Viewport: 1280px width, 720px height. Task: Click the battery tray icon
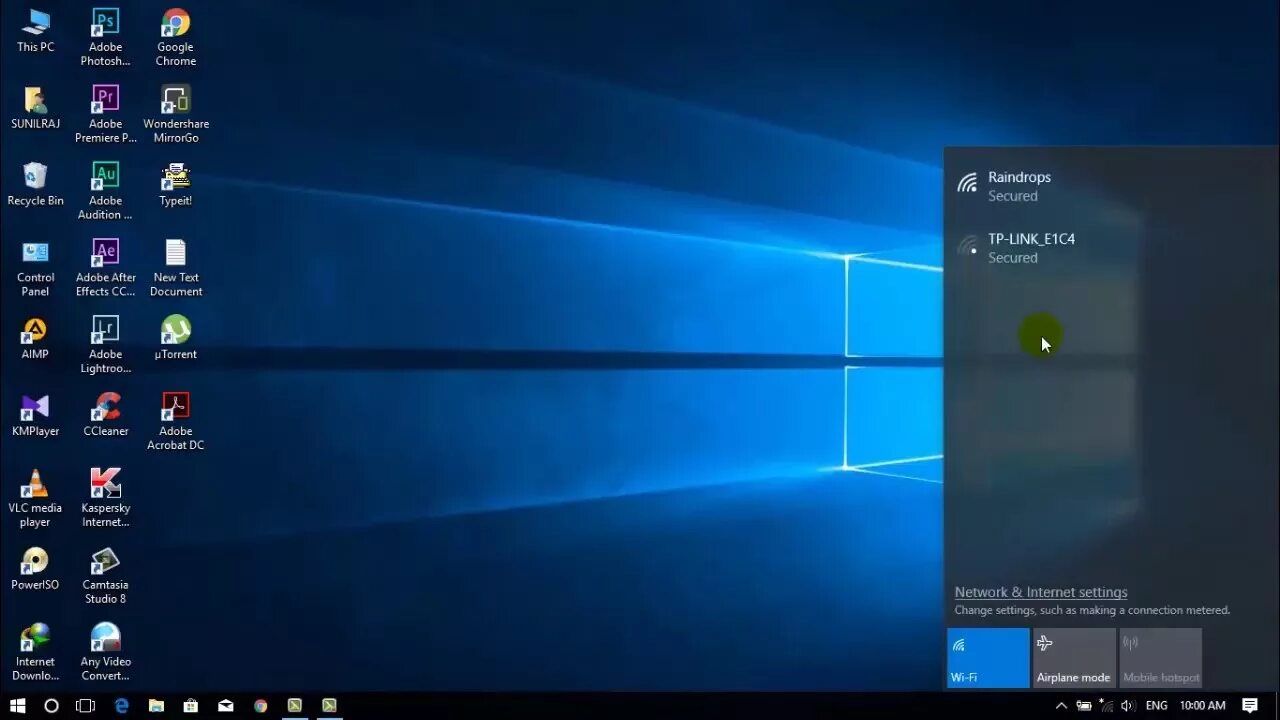[x=1083, y=706]
